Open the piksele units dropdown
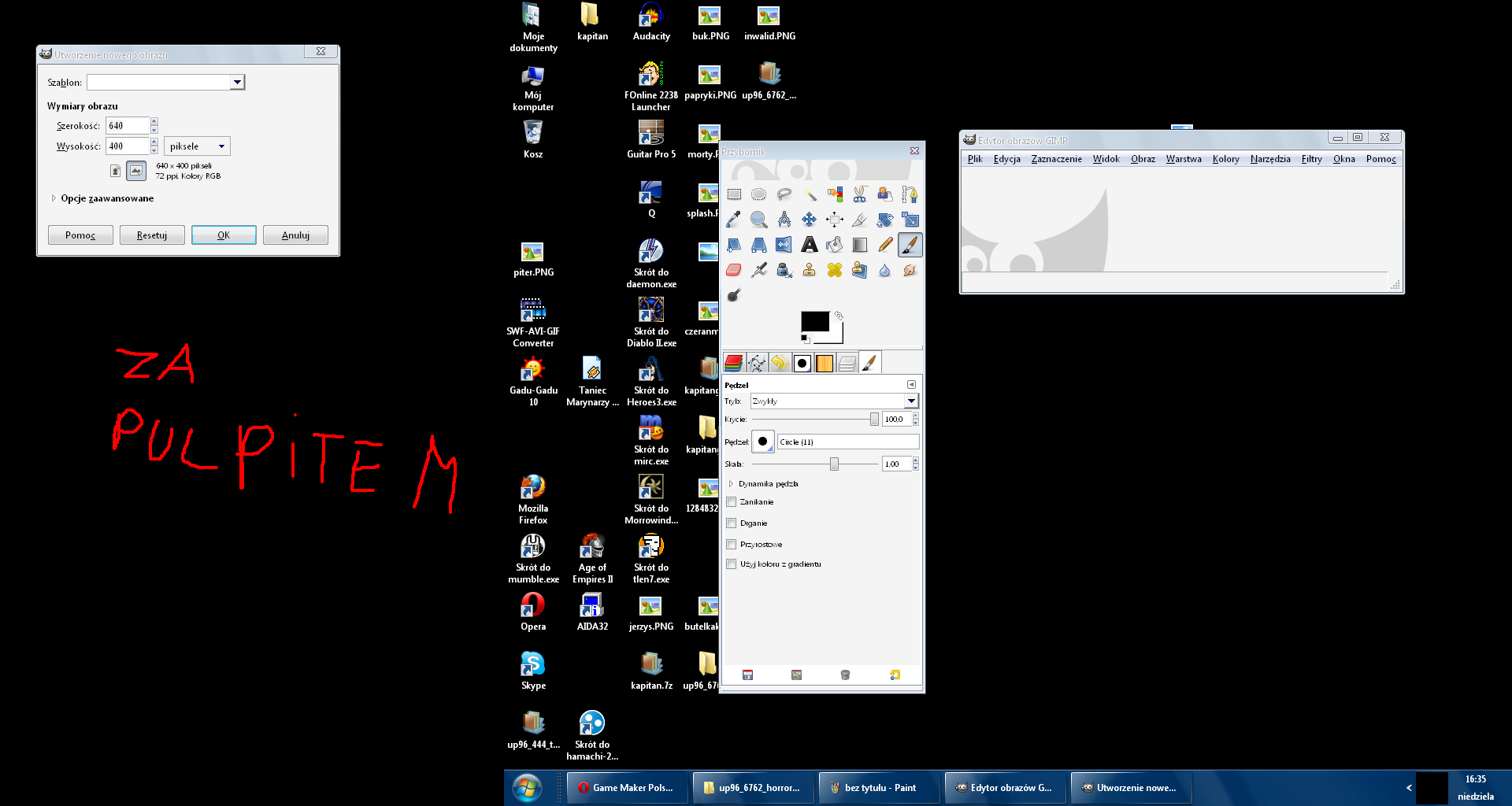1512x806 pixels. click(197, 146)
